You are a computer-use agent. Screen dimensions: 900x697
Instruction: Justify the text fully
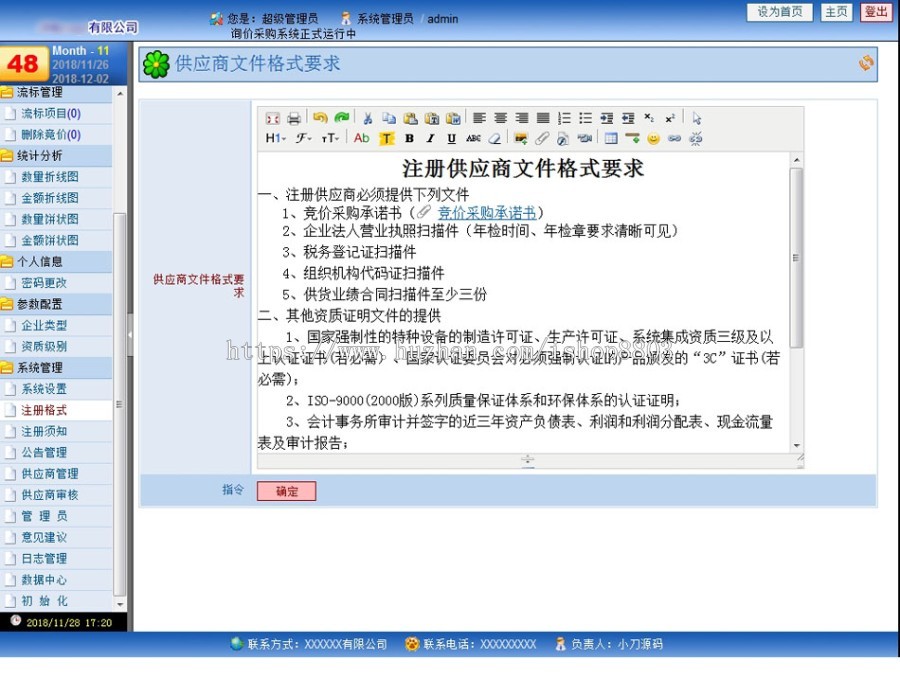pos(543,118)
